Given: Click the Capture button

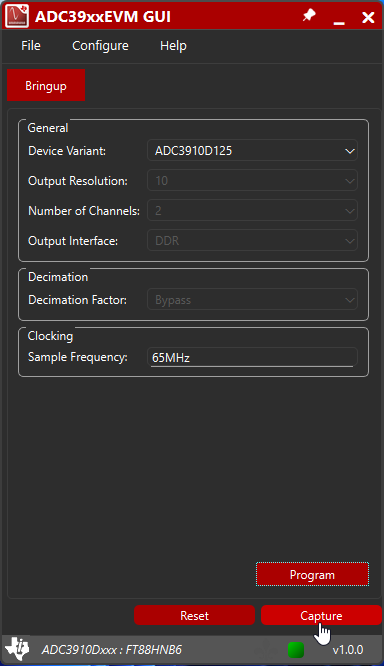Looking at the screenshot, I should [321, 615].
